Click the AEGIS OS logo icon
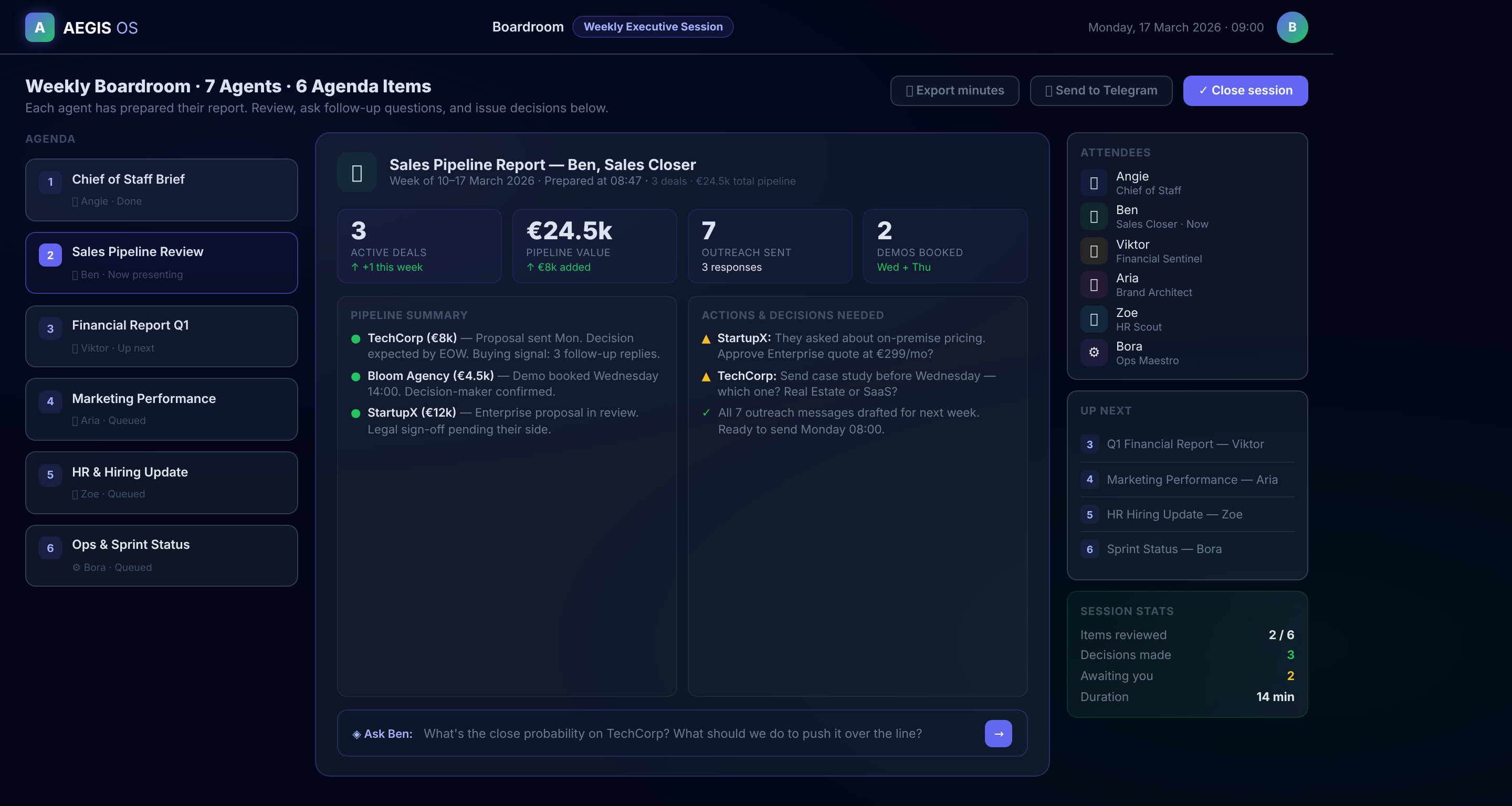 39,28
